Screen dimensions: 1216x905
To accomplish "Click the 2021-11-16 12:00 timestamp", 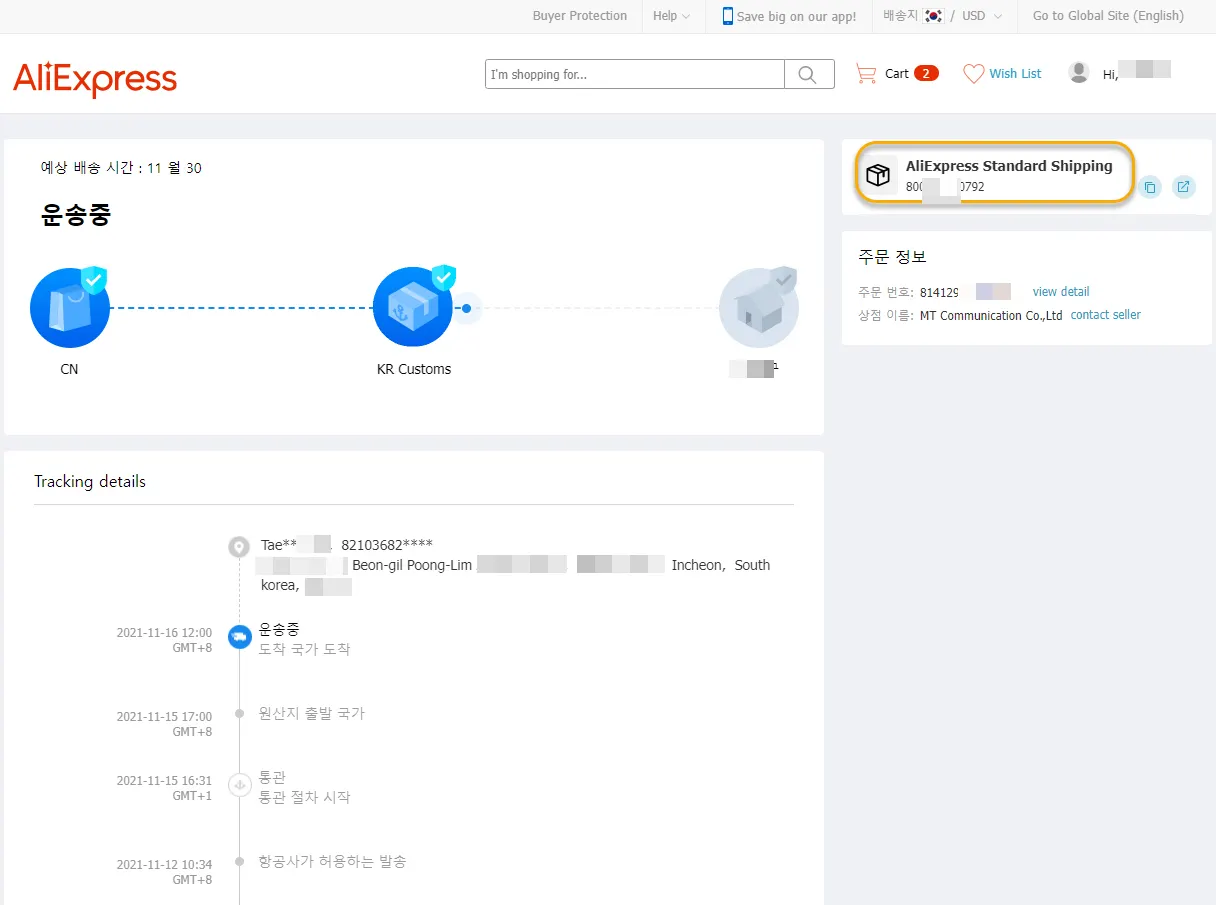I will click(164, 640).
